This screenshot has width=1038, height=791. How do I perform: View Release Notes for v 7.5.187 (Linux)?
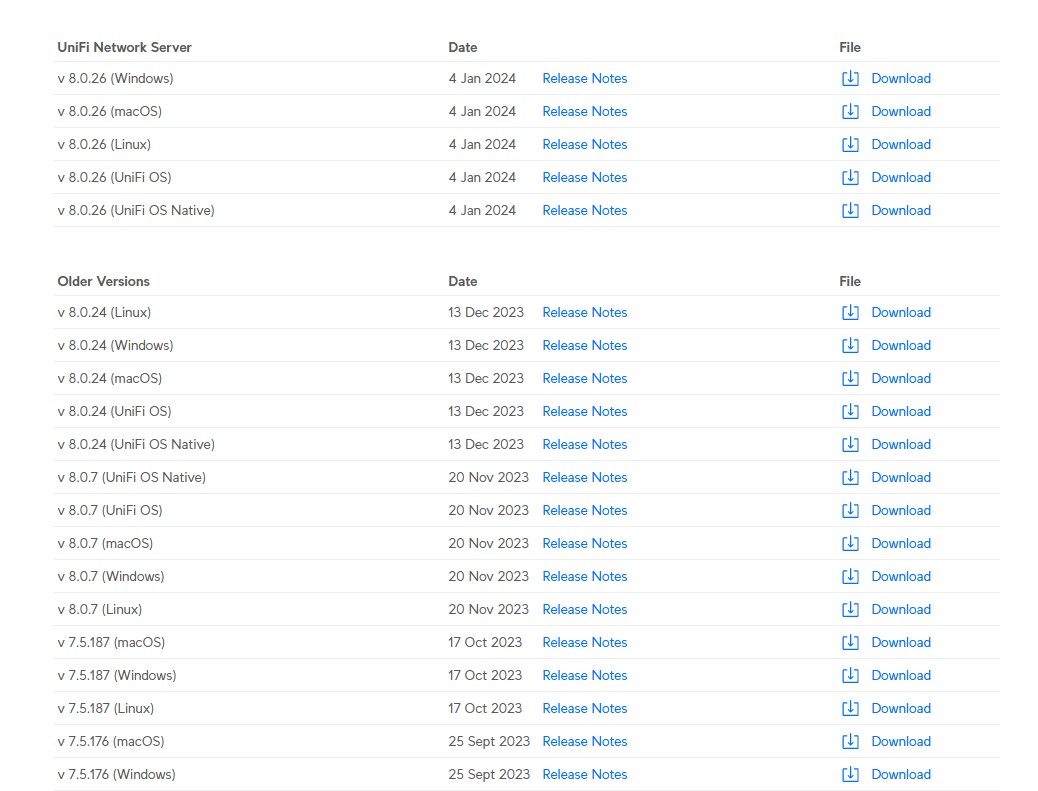[585, 709]
